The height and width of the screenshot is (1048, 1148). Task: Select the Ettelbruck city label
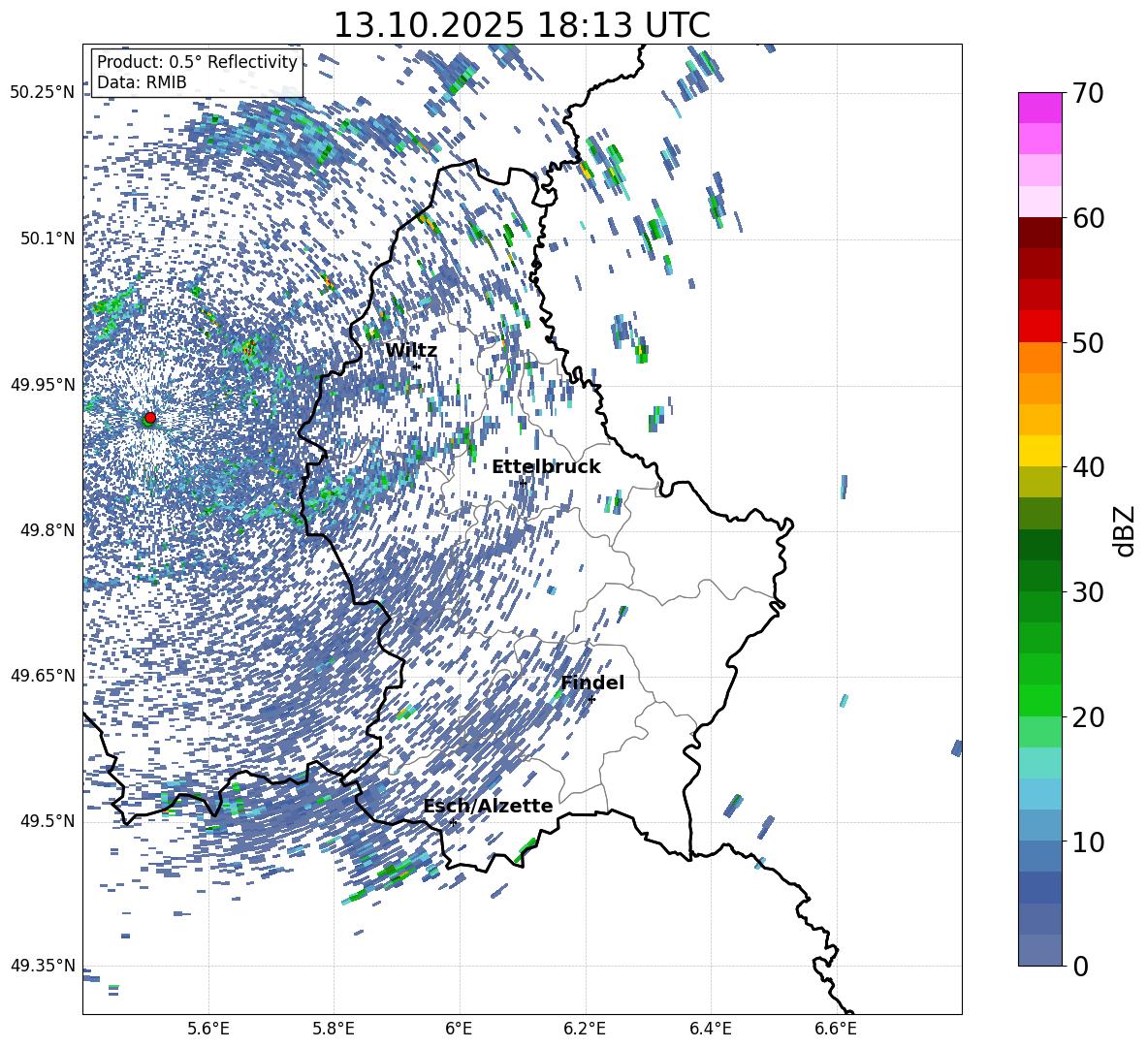pos(546,466)
